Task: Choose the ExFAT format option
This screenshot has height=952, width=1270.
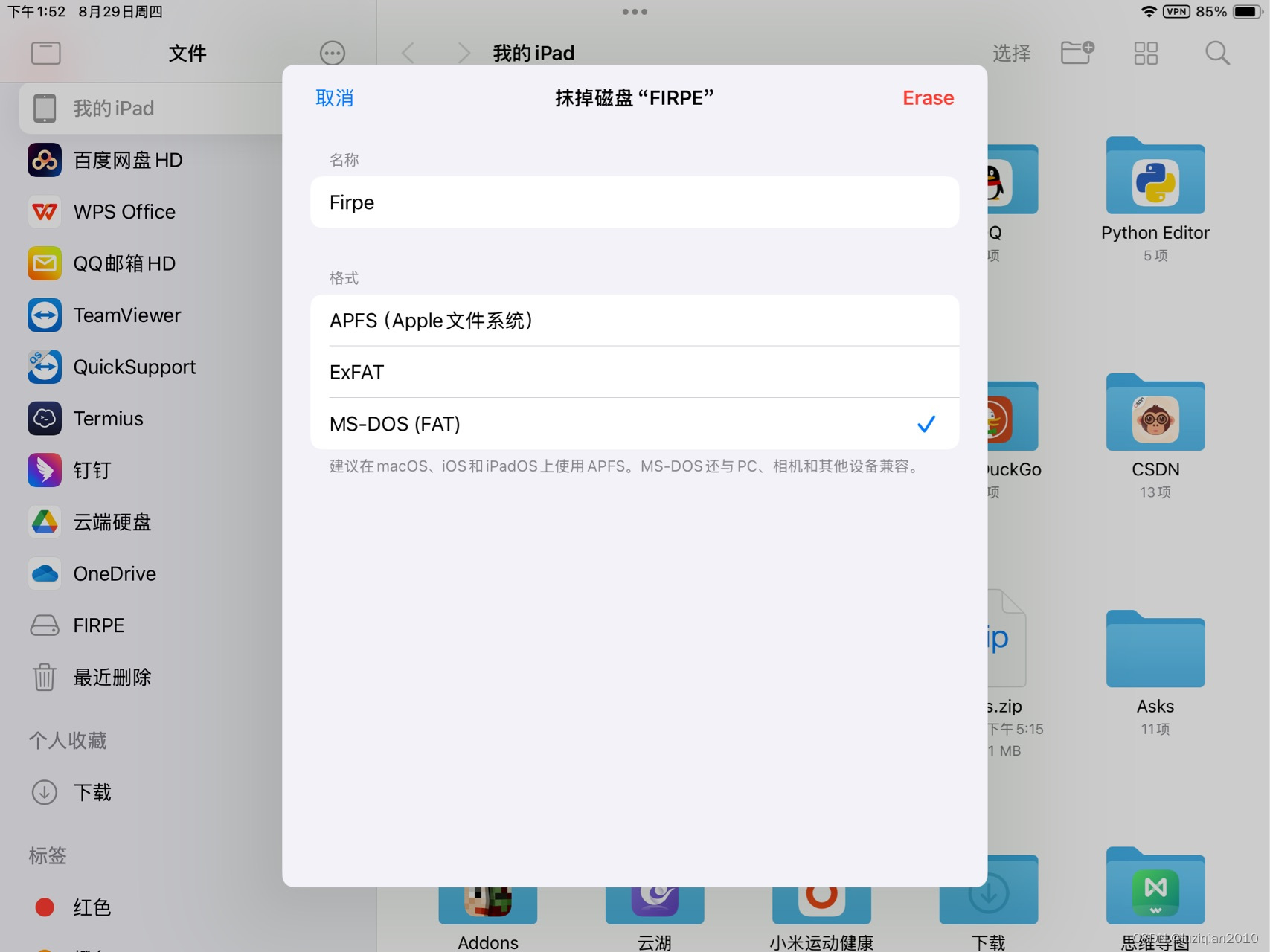Action: pos(635,372)
